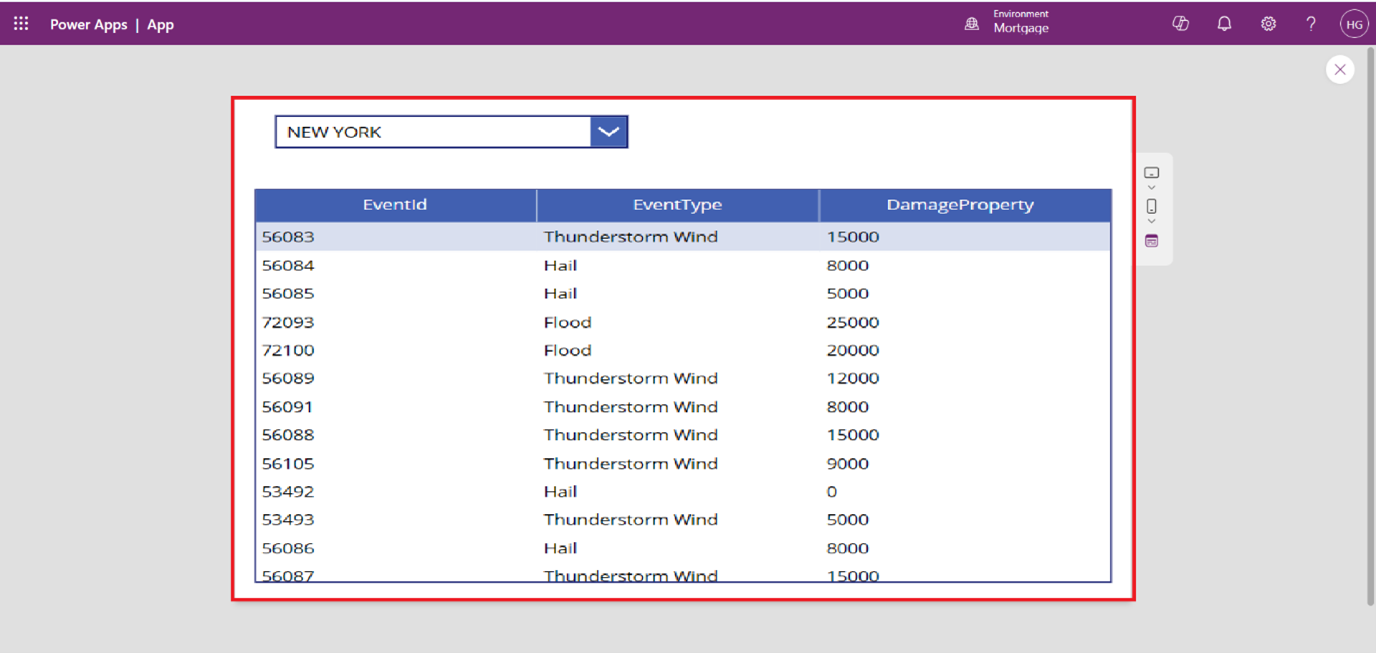Open the notifications bell
This screenshot has width=1376, height=653.
[x=1224, y=24]
